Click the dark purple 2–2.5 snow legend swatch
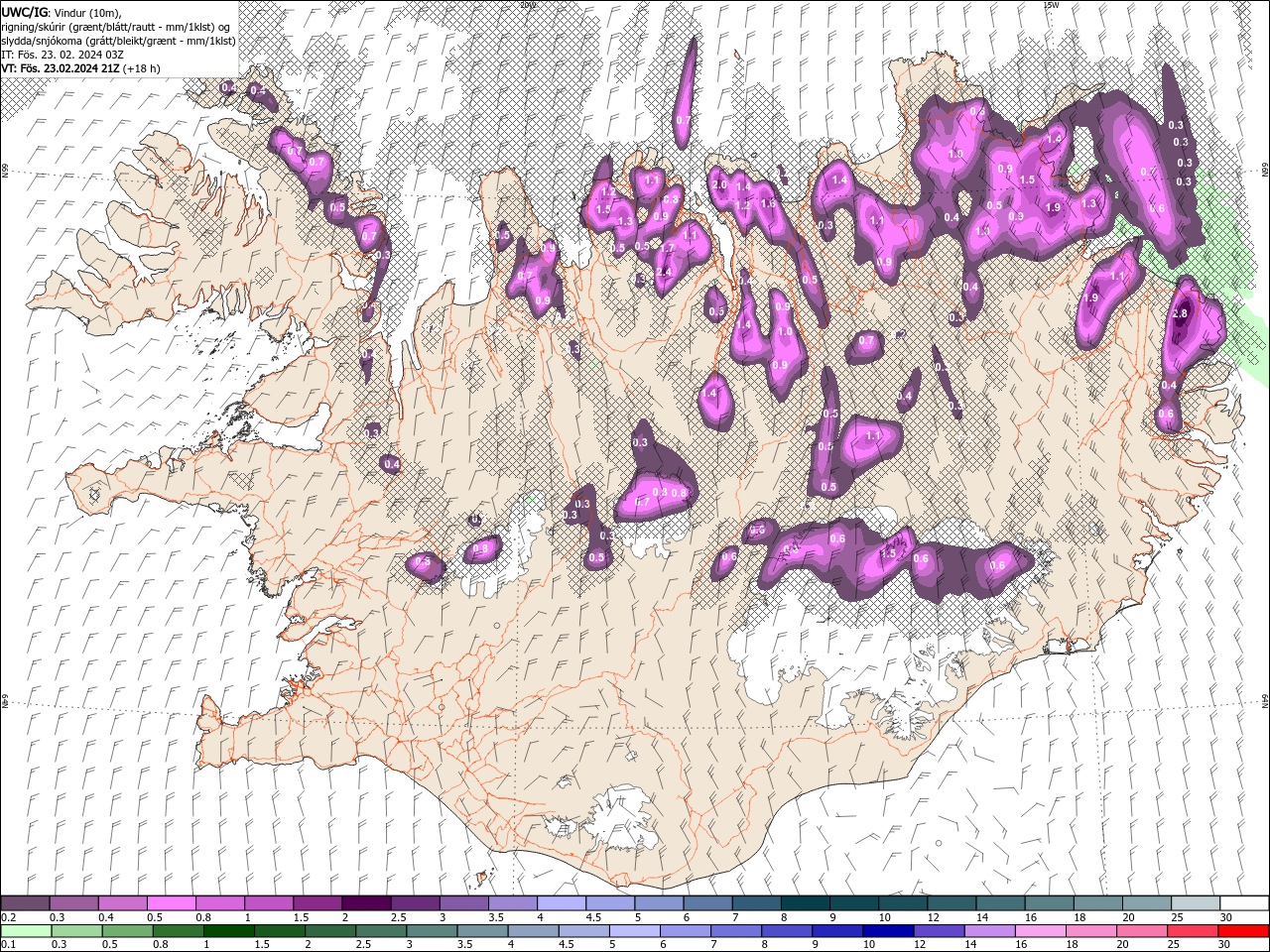 [x=366, y=903]
